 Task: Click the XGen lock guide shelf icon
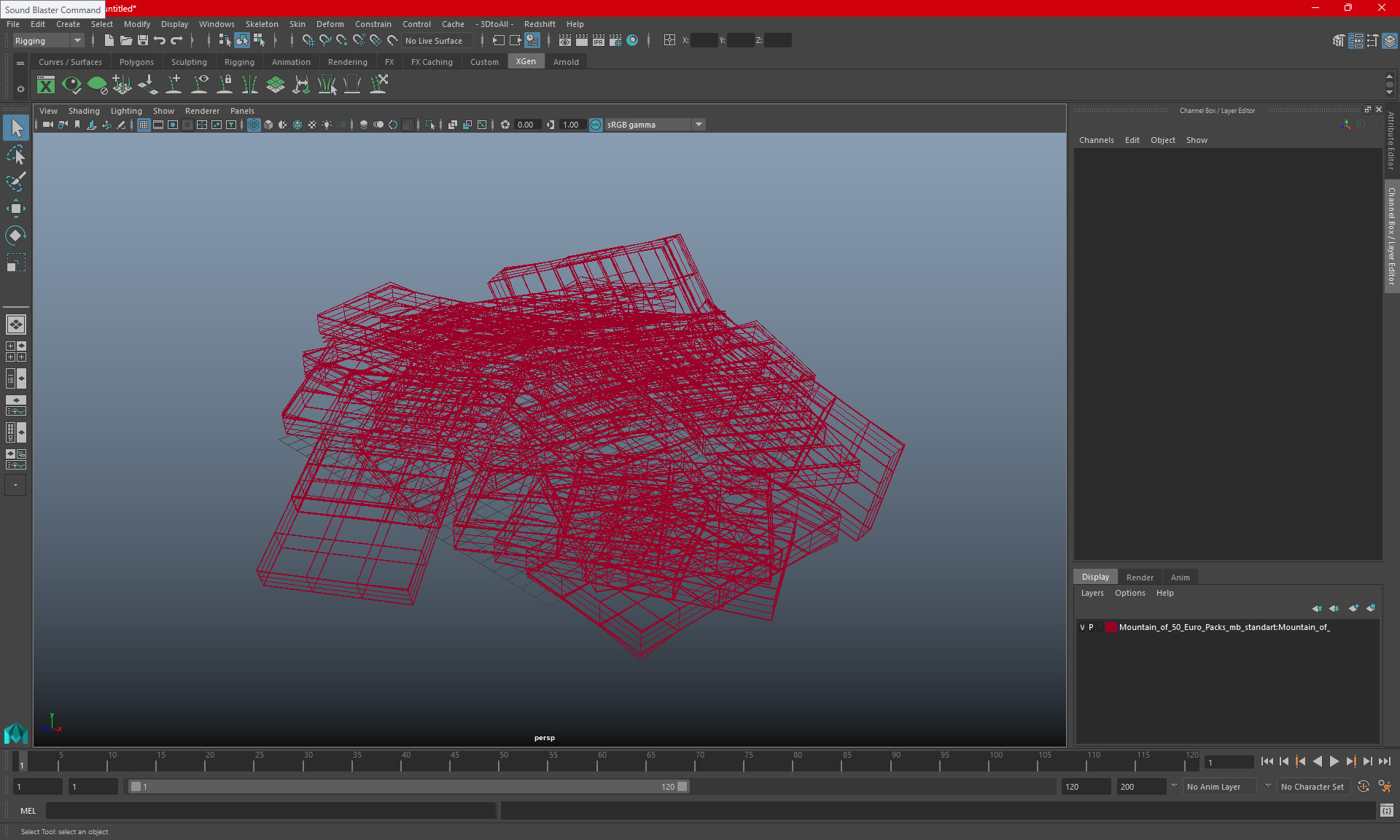point(225,85)
